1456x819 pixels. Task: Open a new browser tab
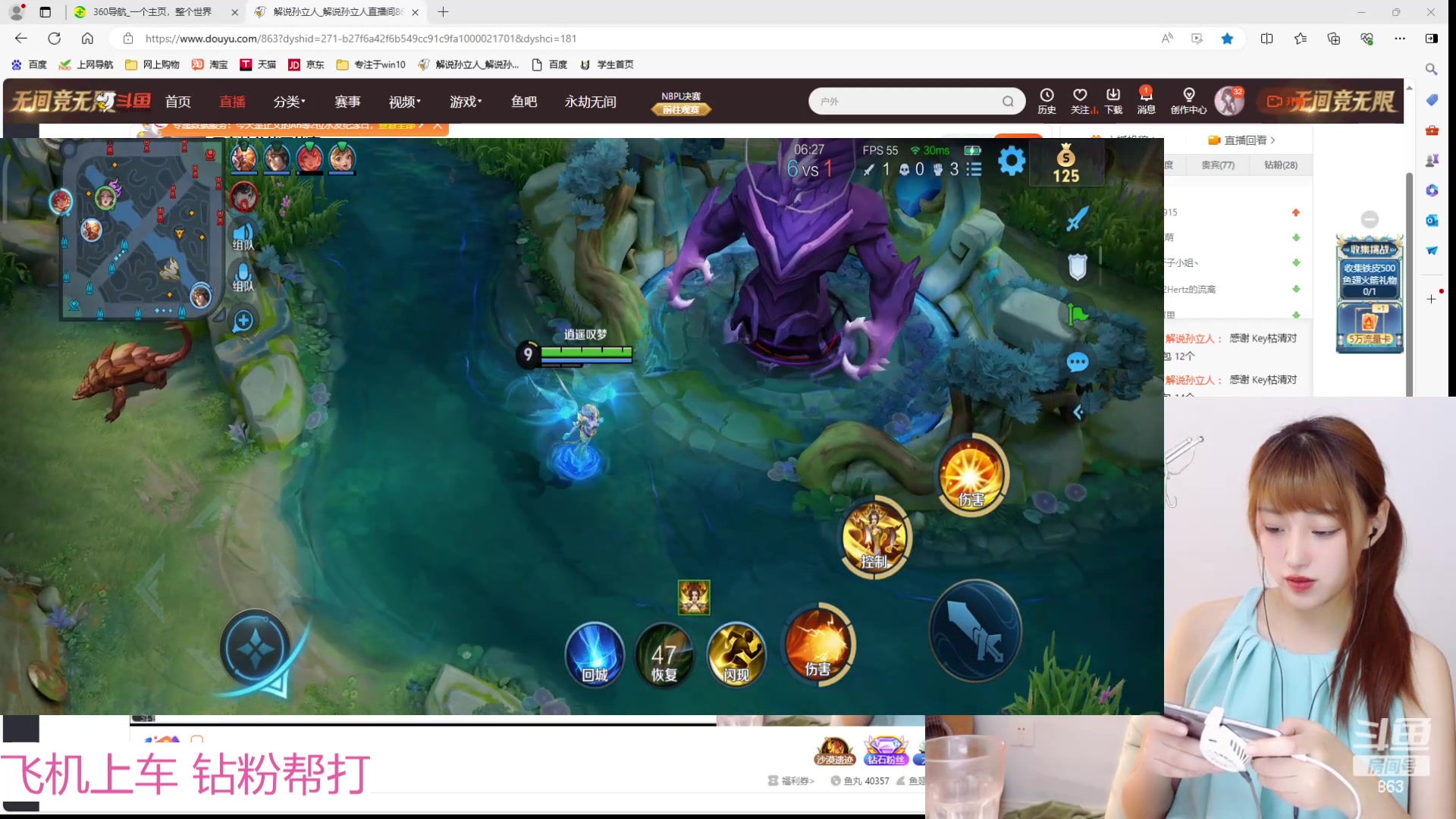444,12
